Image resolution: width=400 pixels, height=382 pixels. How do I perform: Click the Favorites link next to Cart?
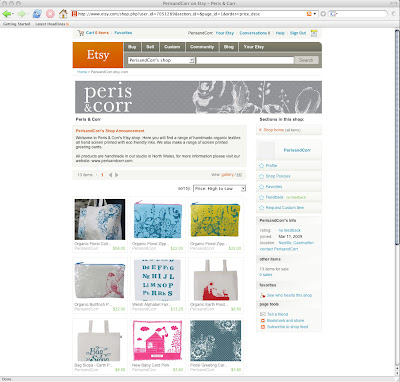(123, 33)
